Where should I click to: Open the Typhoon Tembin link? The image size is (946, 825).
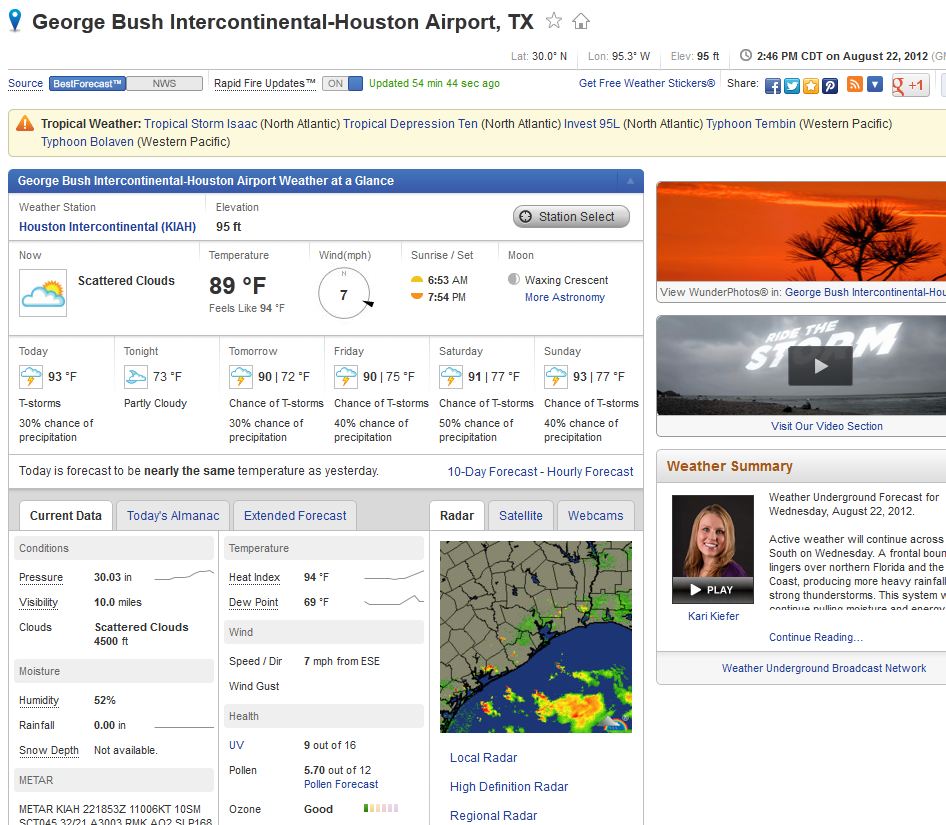click(x=751, y=124)
